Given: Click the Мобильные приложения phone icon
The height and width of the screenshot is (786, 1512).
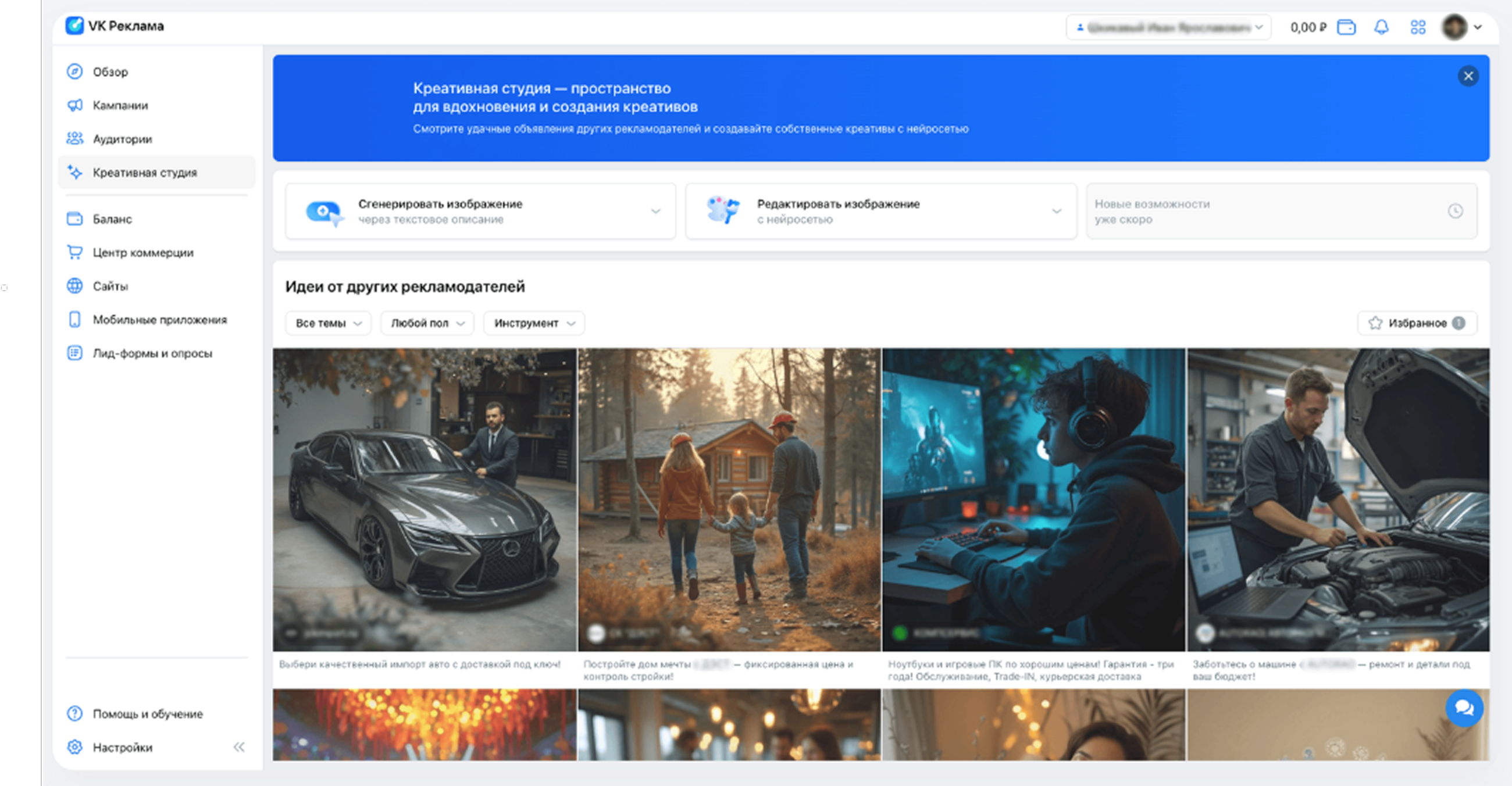Looking at the screenshot, I should pyautogui.click(x=74, y=319).
